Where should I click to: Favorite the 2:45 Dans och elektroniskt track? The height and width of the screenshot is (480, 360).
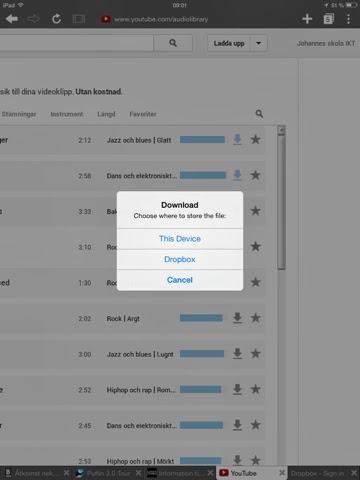pyautogui.click(x=256, y=425)
